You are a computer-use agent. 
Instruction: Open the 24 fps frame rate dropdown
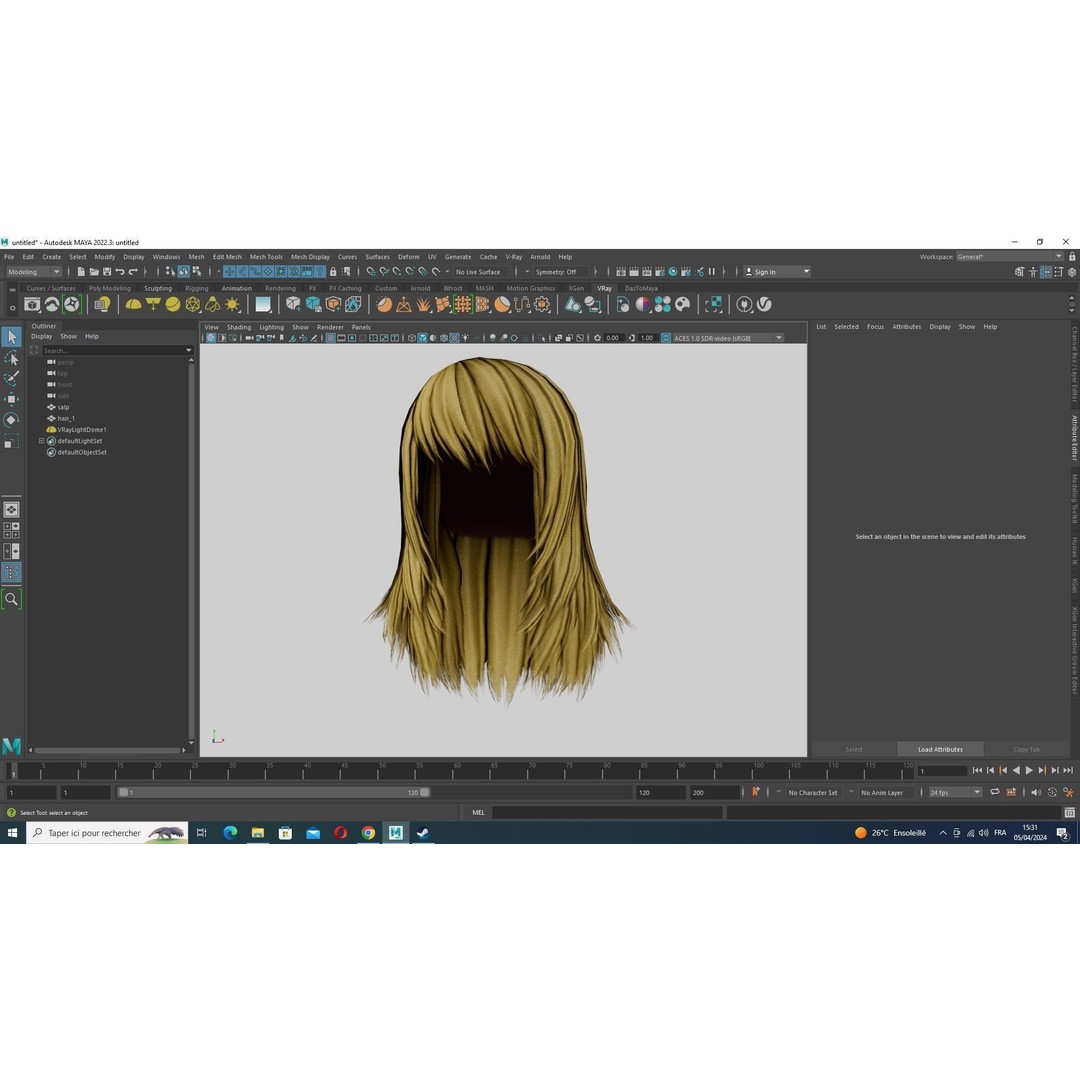[955, 793]
